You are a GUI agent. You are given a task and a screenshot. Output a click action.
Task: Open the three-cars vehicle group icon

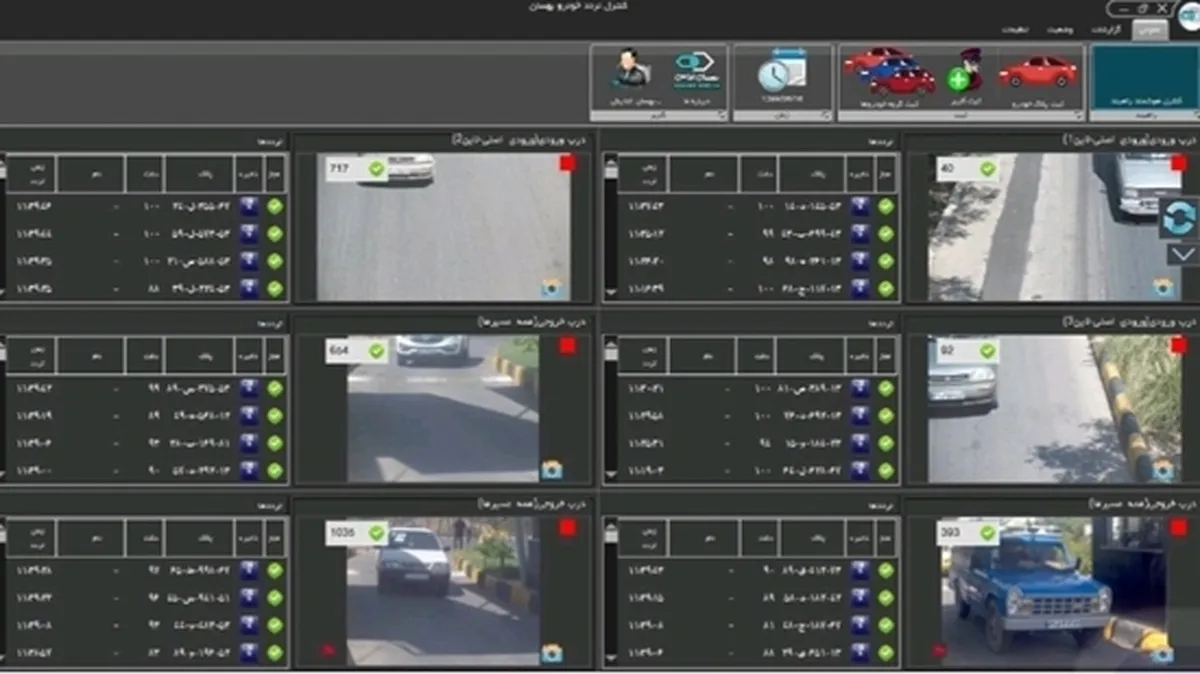tap(888, 71)
